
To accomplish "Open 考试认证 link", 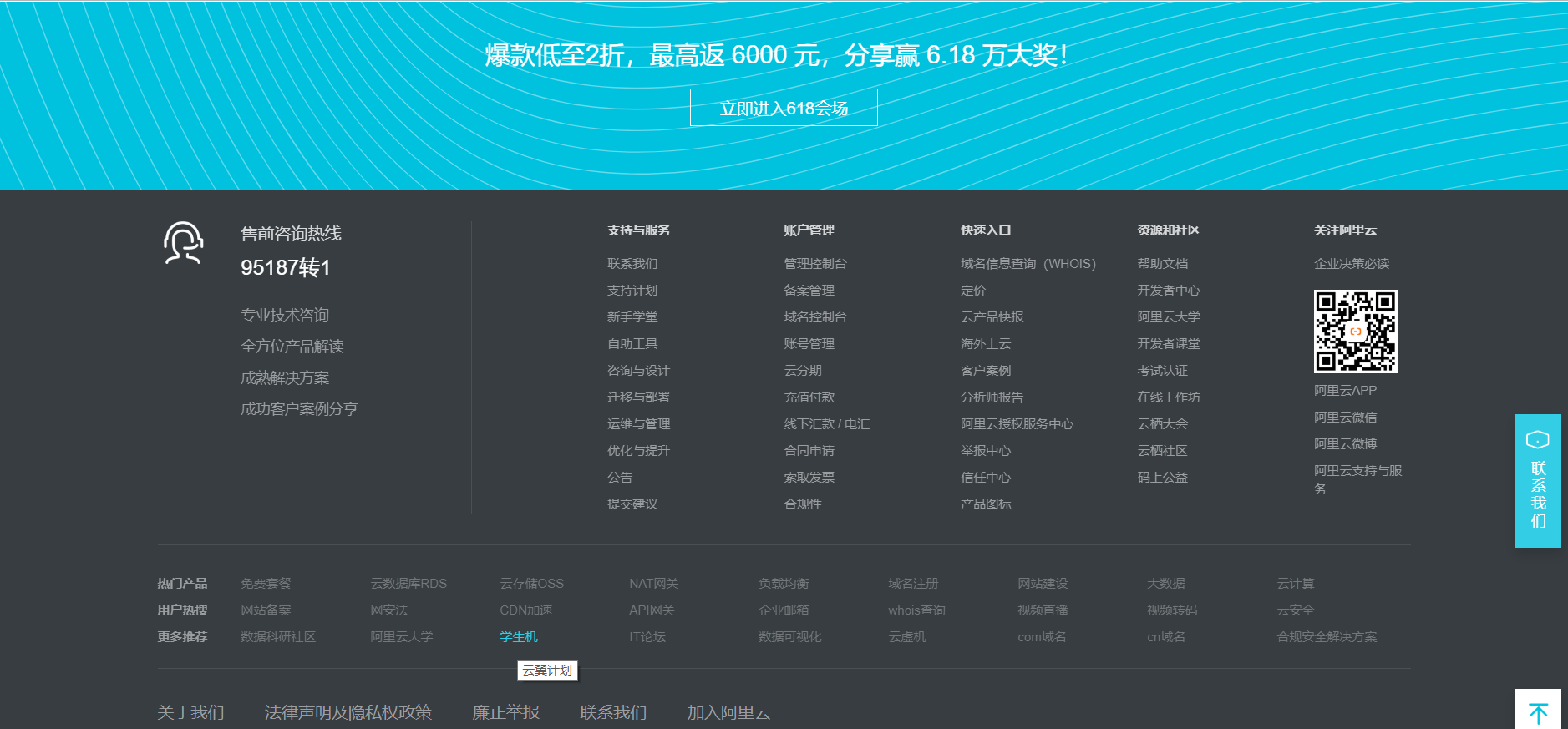I will point(1162,371).
